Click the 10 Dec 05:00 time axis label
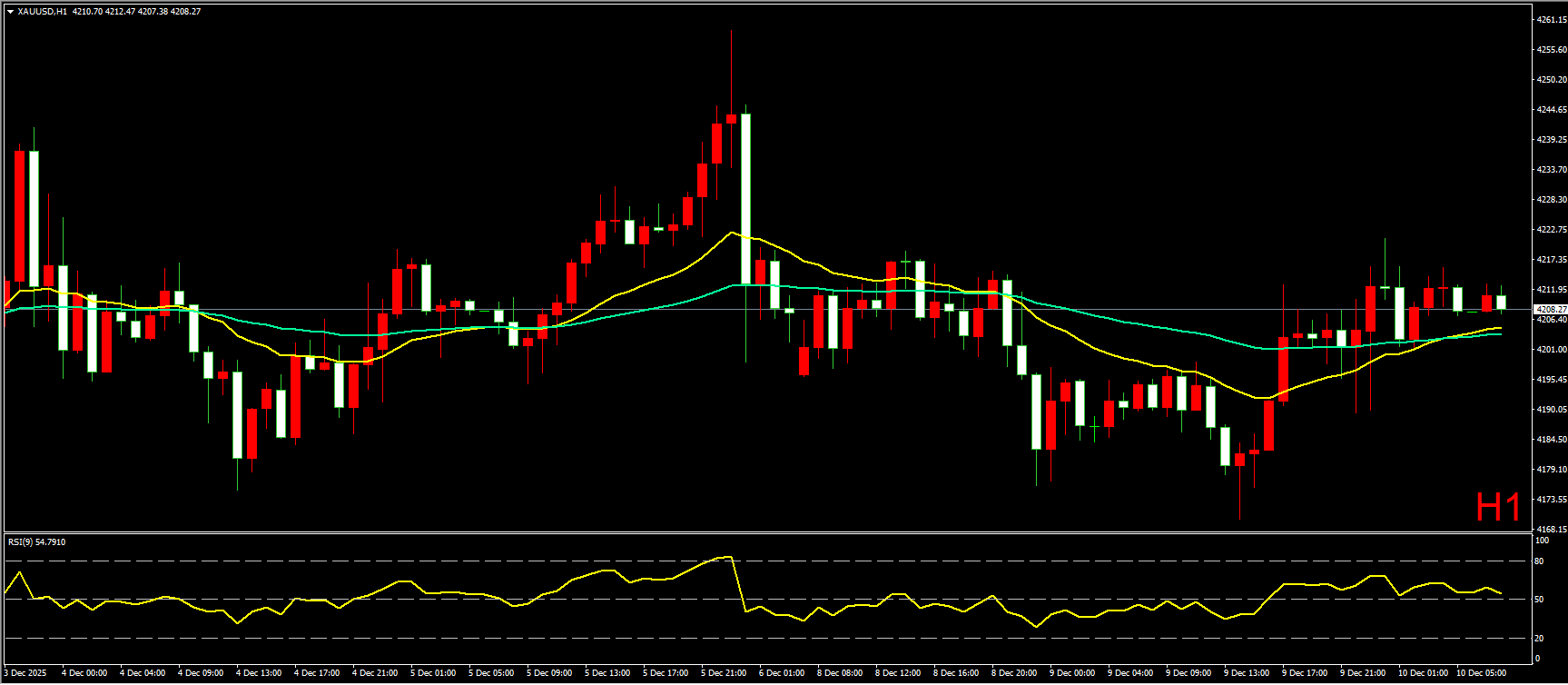1568x685 pixels. [1481, 673]
